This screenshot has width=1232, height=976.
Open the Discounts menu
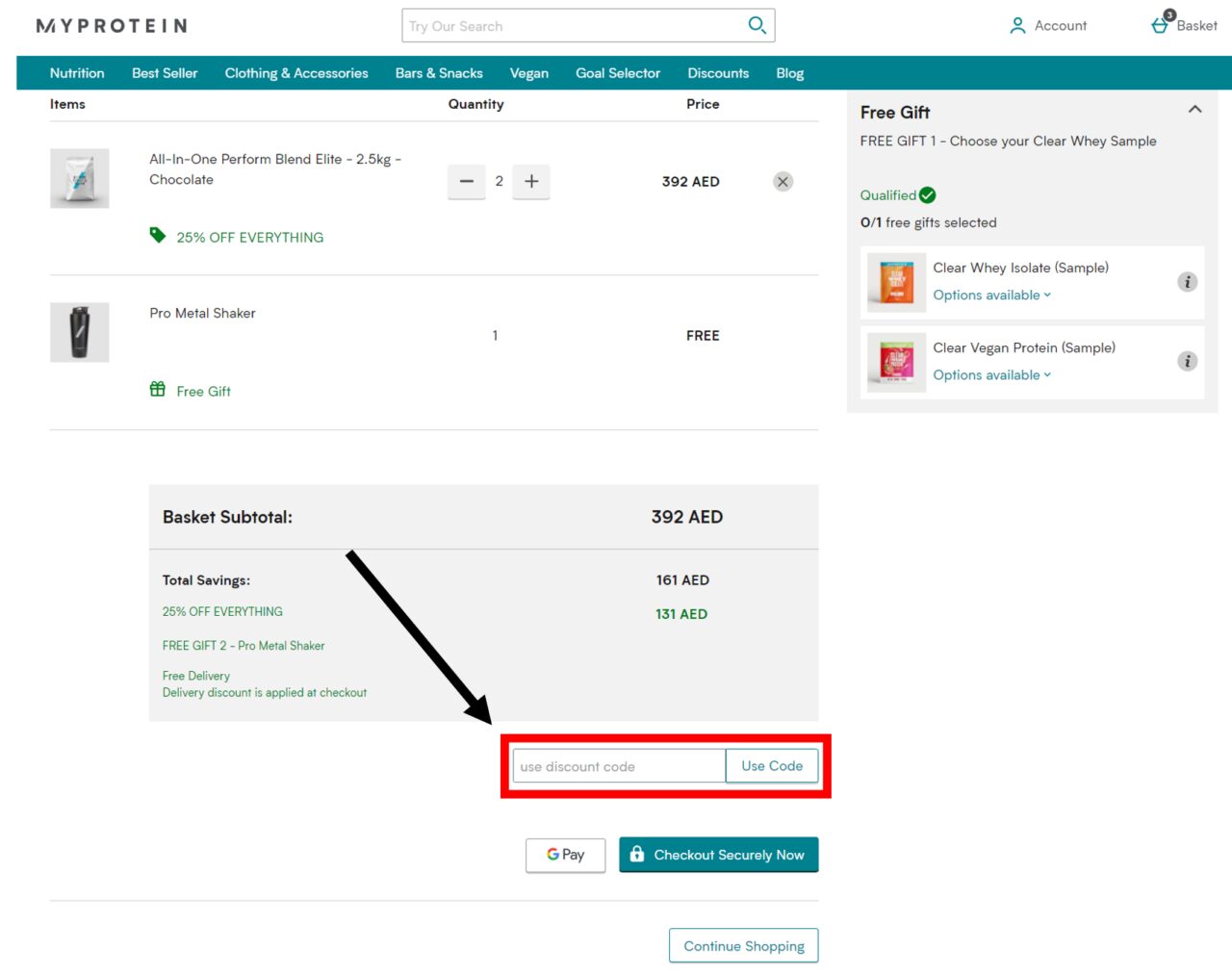(x=718, y=73)
